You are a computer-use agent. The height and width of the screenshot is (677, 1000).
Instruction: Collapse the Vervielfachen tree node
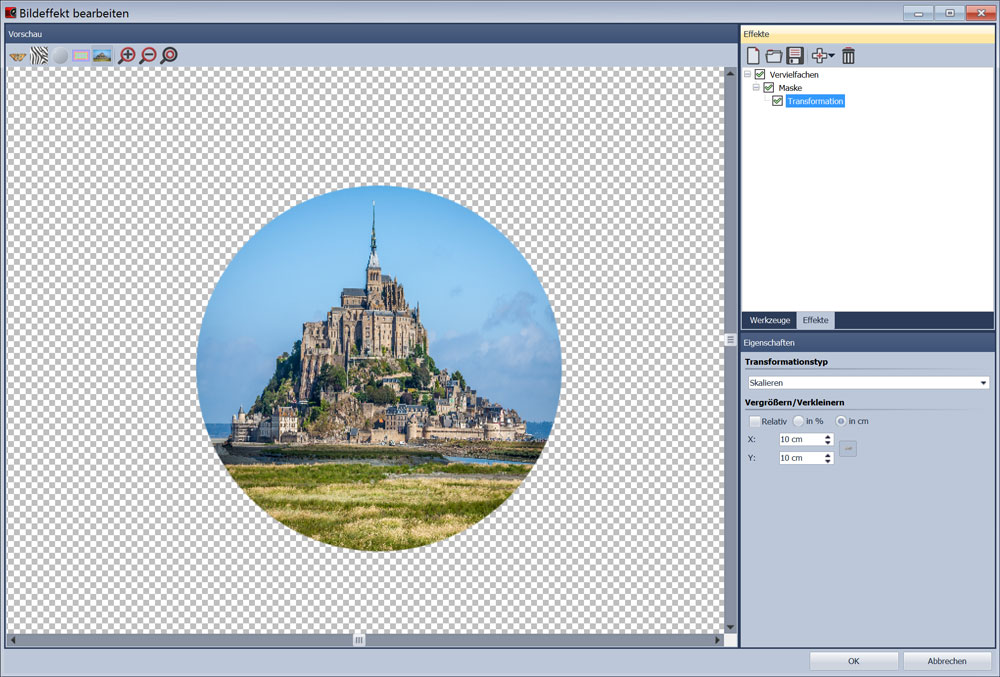747,75
